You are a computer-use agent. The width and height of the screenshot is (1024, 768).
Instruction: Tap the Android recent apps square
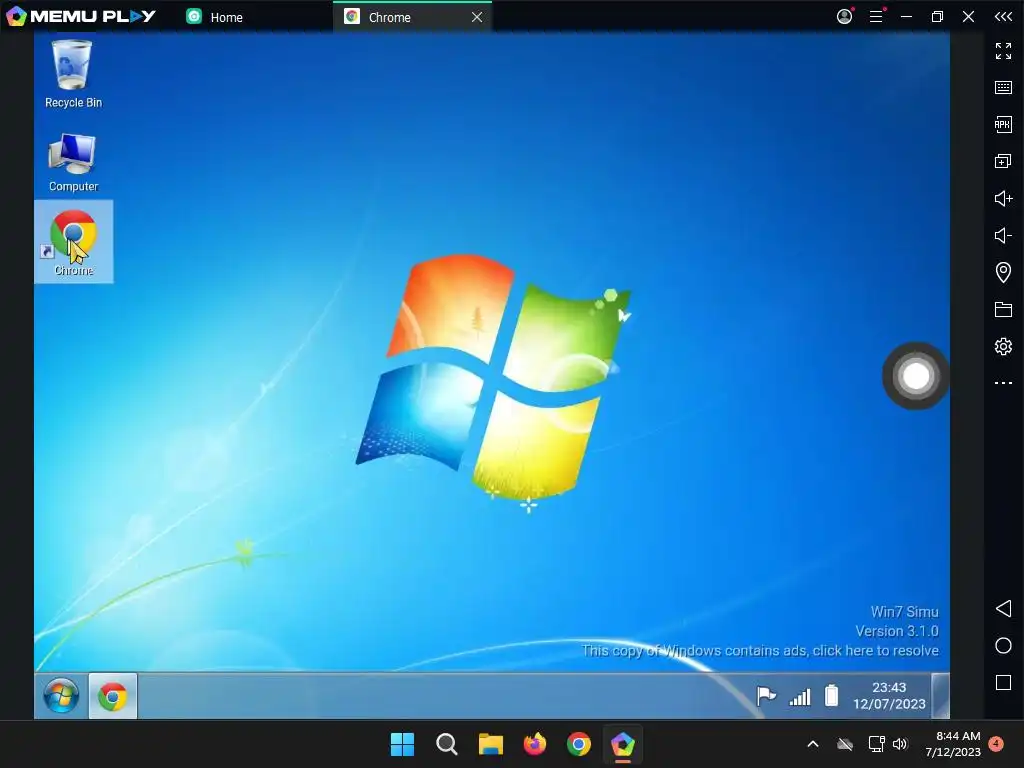pyautogui.click(x=1003, y=682)
